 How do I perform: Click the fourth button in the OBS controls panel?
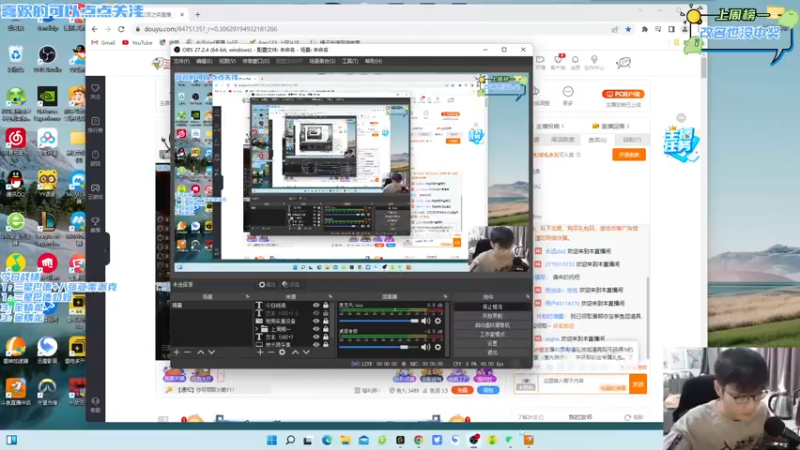pyautogui.click(x=492, y=334)
